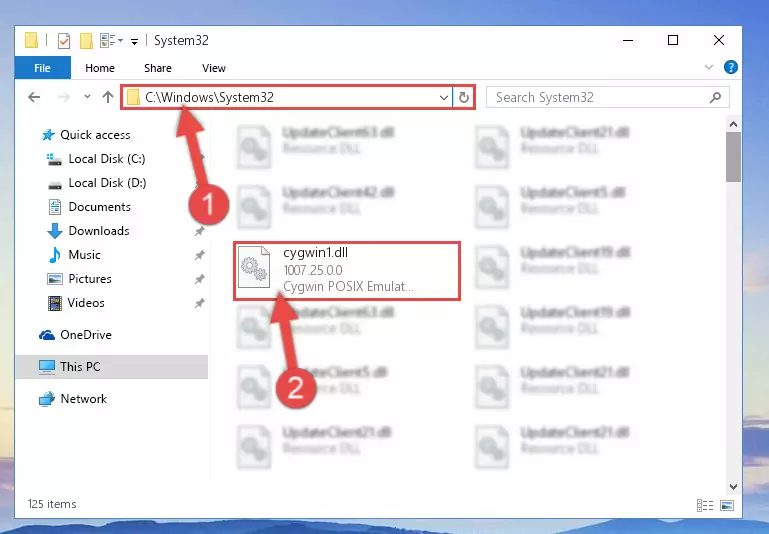
Task: Expand the ribbon with the chevron
Action: pyautogui.click(x=709, y=67)
